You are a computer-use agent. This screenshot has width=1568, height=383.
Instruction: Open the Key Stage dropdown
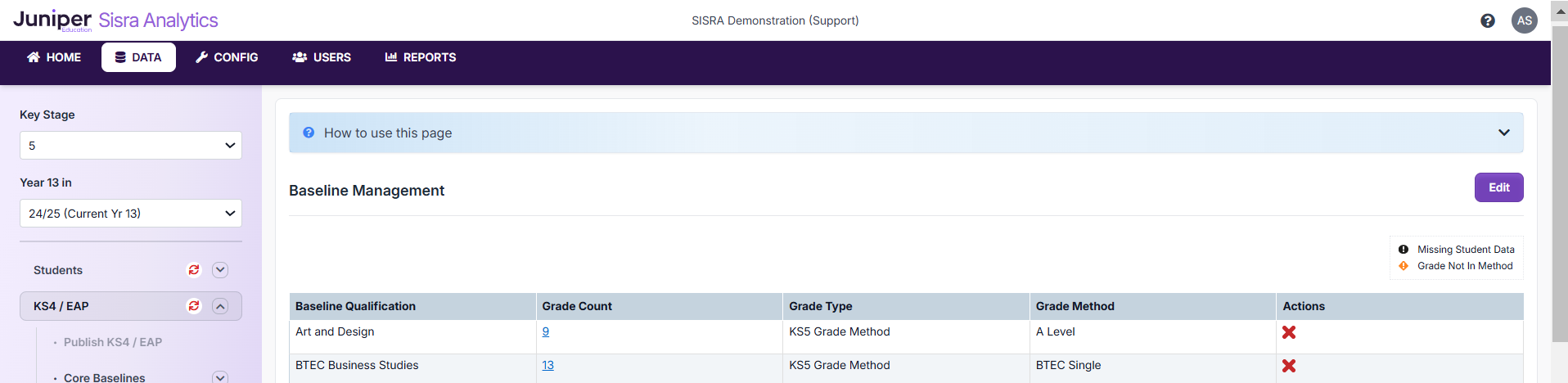pos(131,146)
